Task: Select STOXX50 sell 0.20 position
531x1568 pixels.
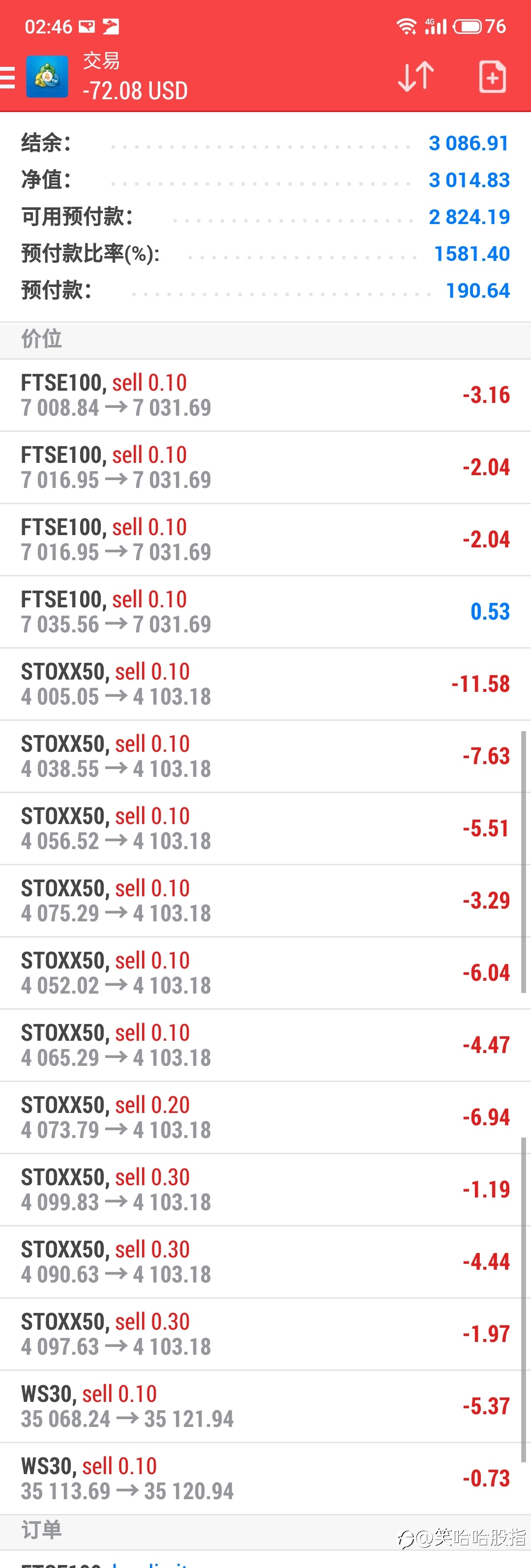Action: click(265, 1117)
